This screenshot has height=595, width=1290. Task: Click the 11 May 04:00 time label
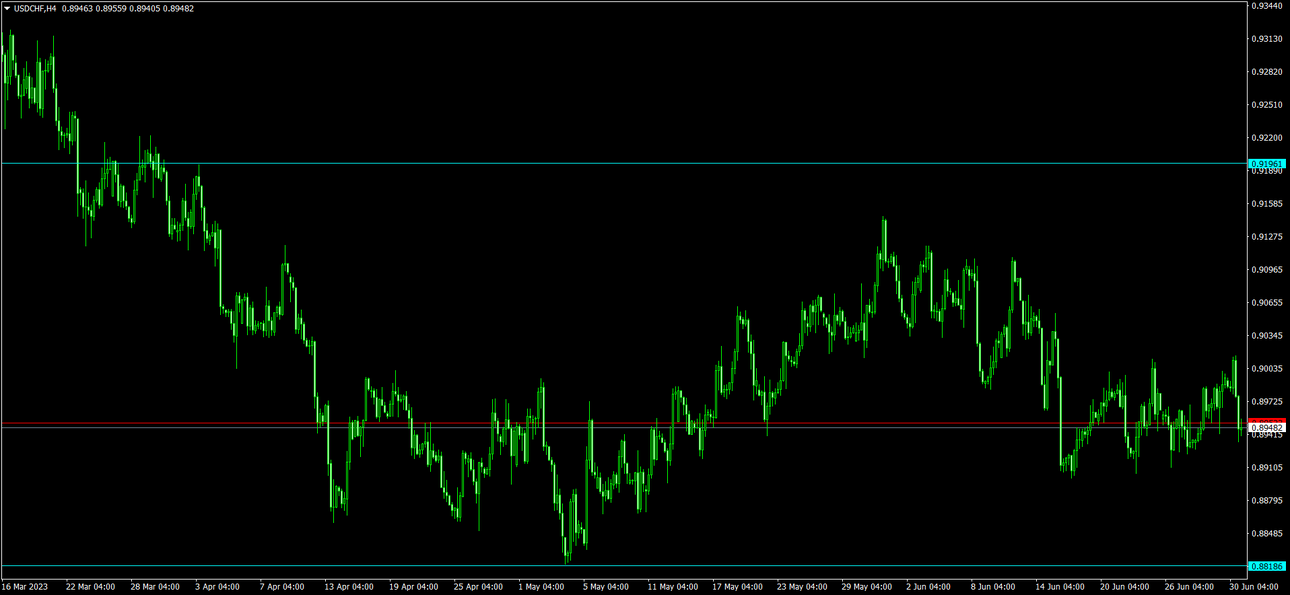tap(672, 587)
